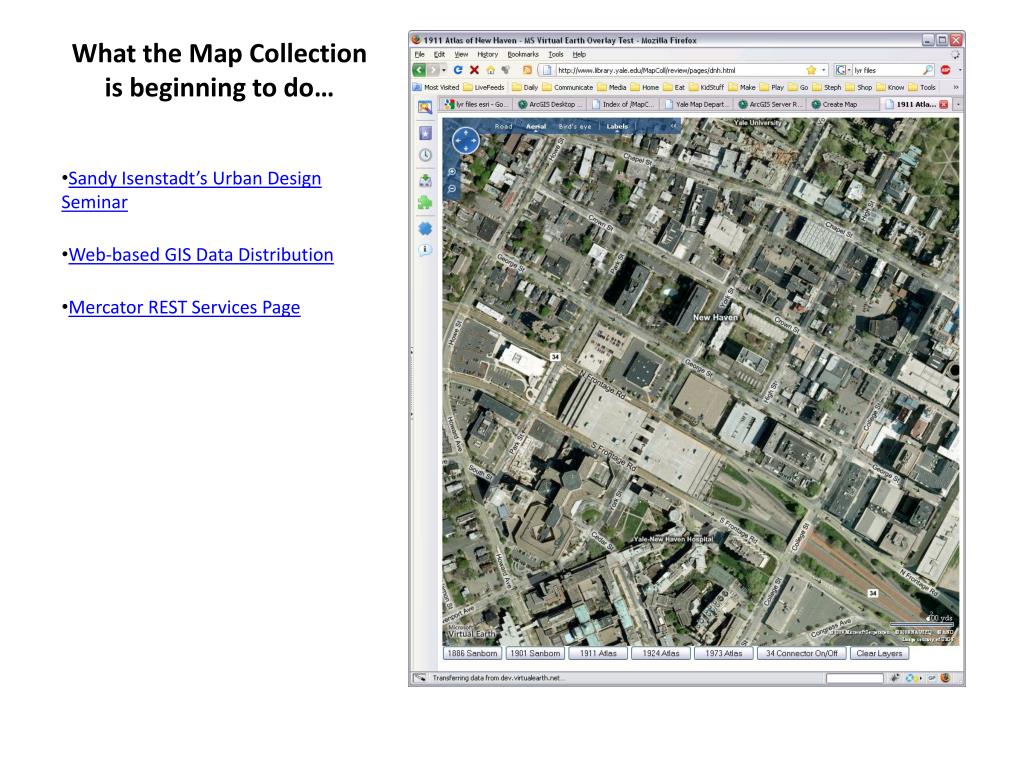The width and height of the screenshot is (1024, 768).
Task: Click the page identity icon in address bar
Action: click(x=547, y=70)
